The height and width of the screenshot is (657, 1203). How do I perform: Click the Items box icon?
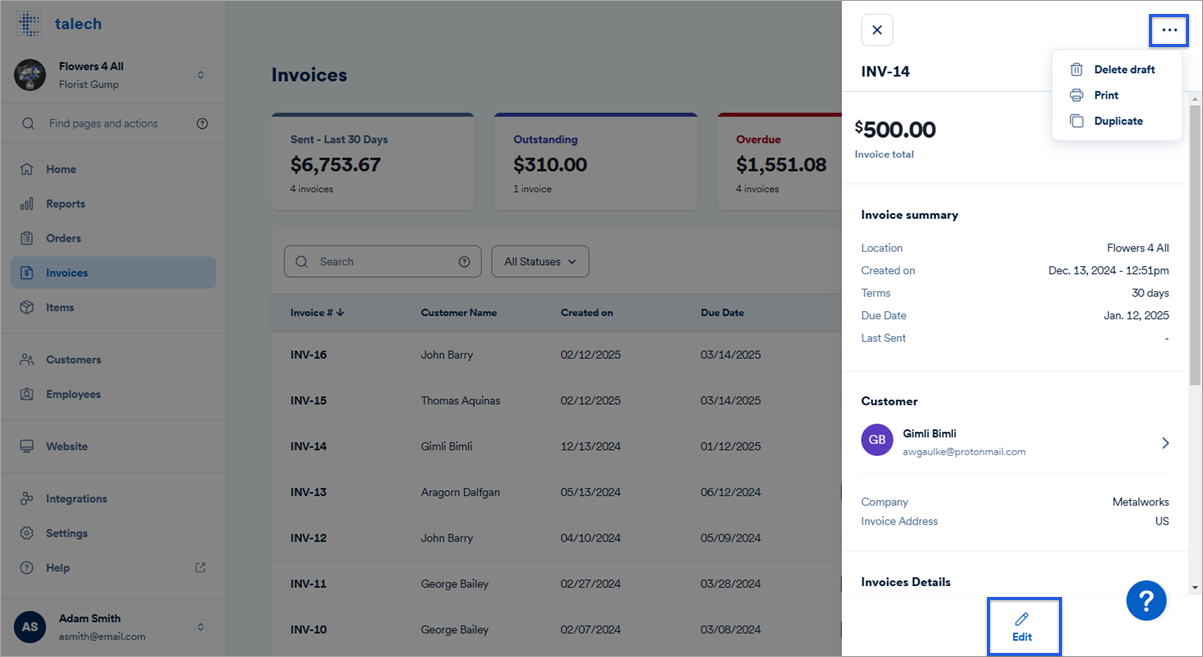click(x=27, y=308)
